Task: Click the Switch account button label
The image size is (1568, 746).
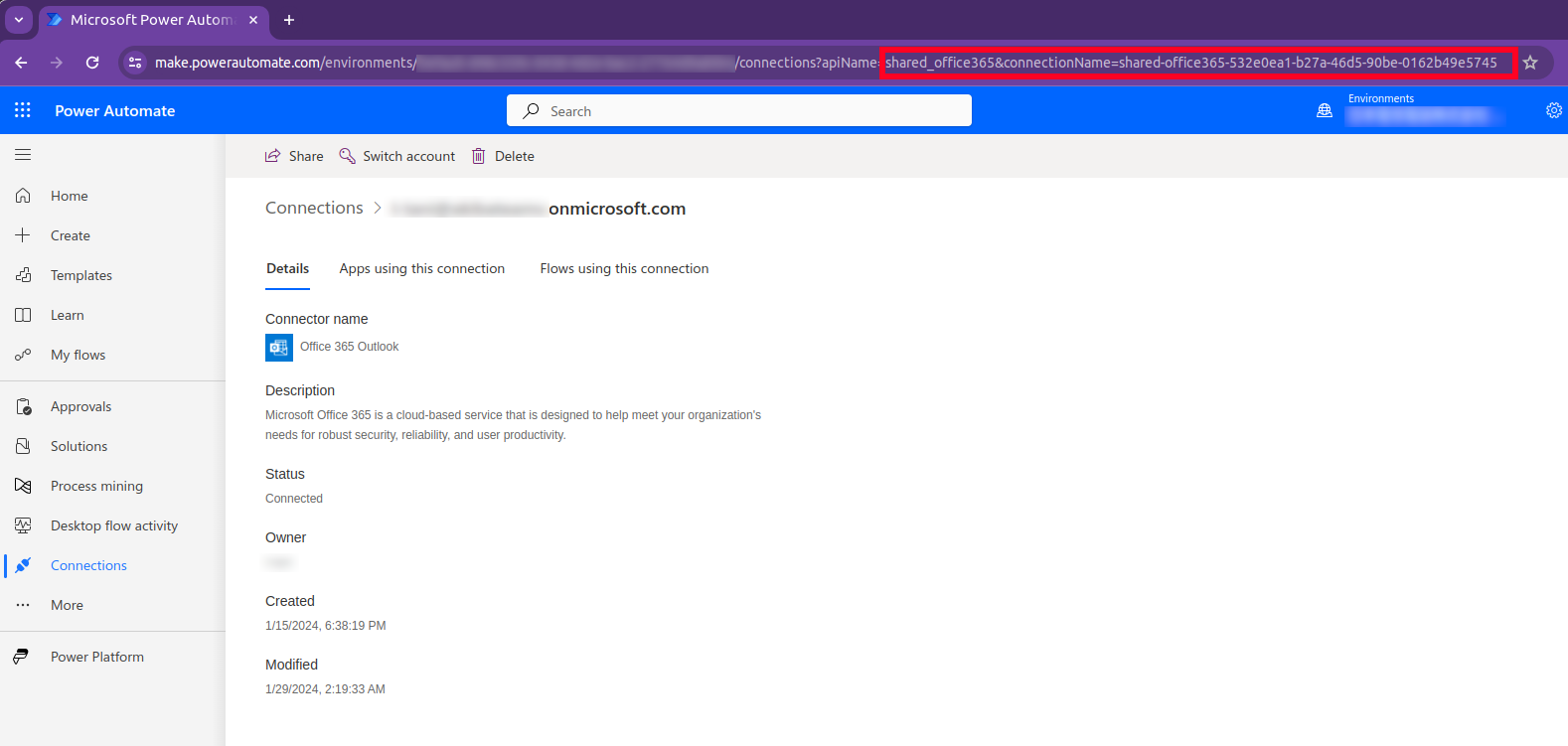Action: tap(408, 156)
